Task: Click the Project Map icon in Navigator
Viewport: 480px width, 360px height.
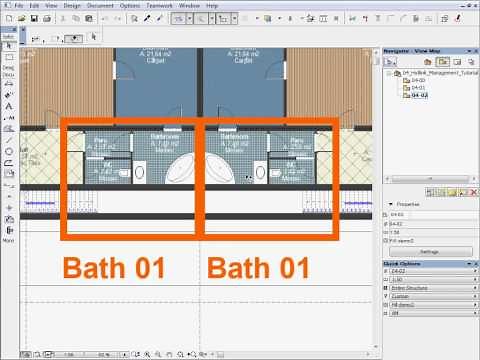Action: click(x=428, y=62)
